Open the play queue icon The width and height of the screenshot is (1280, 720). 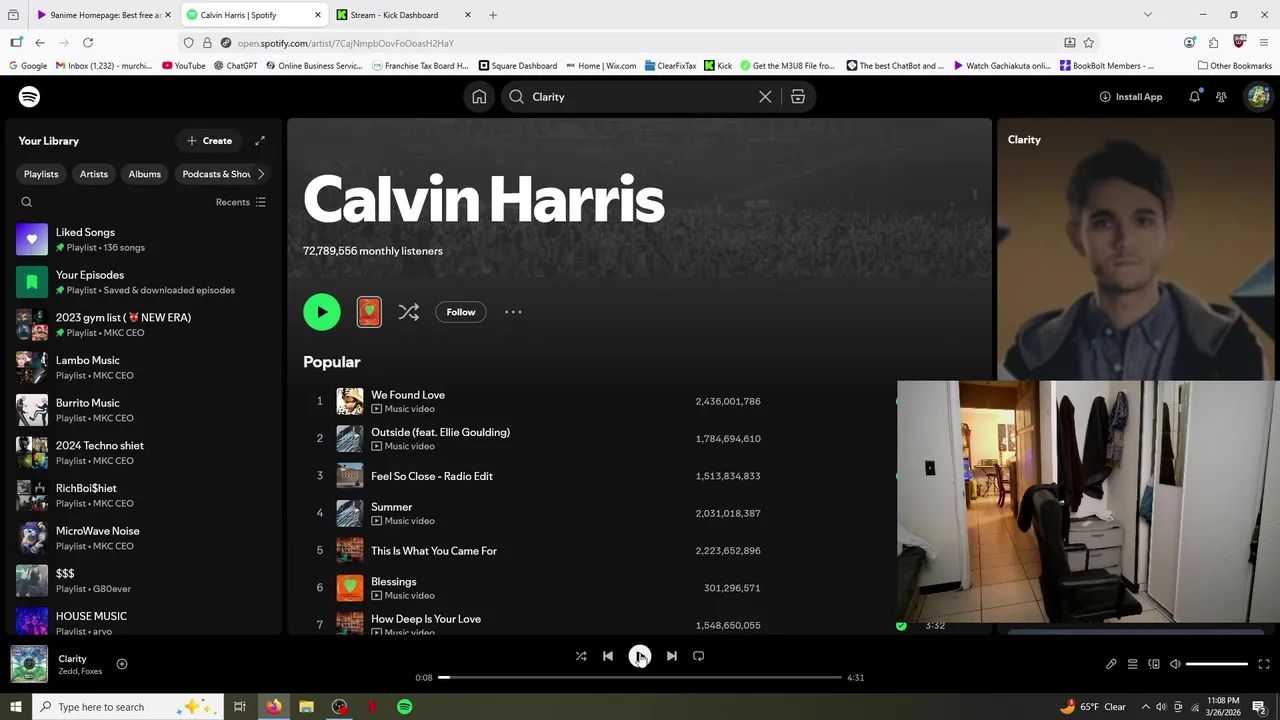click(1133, 664)
